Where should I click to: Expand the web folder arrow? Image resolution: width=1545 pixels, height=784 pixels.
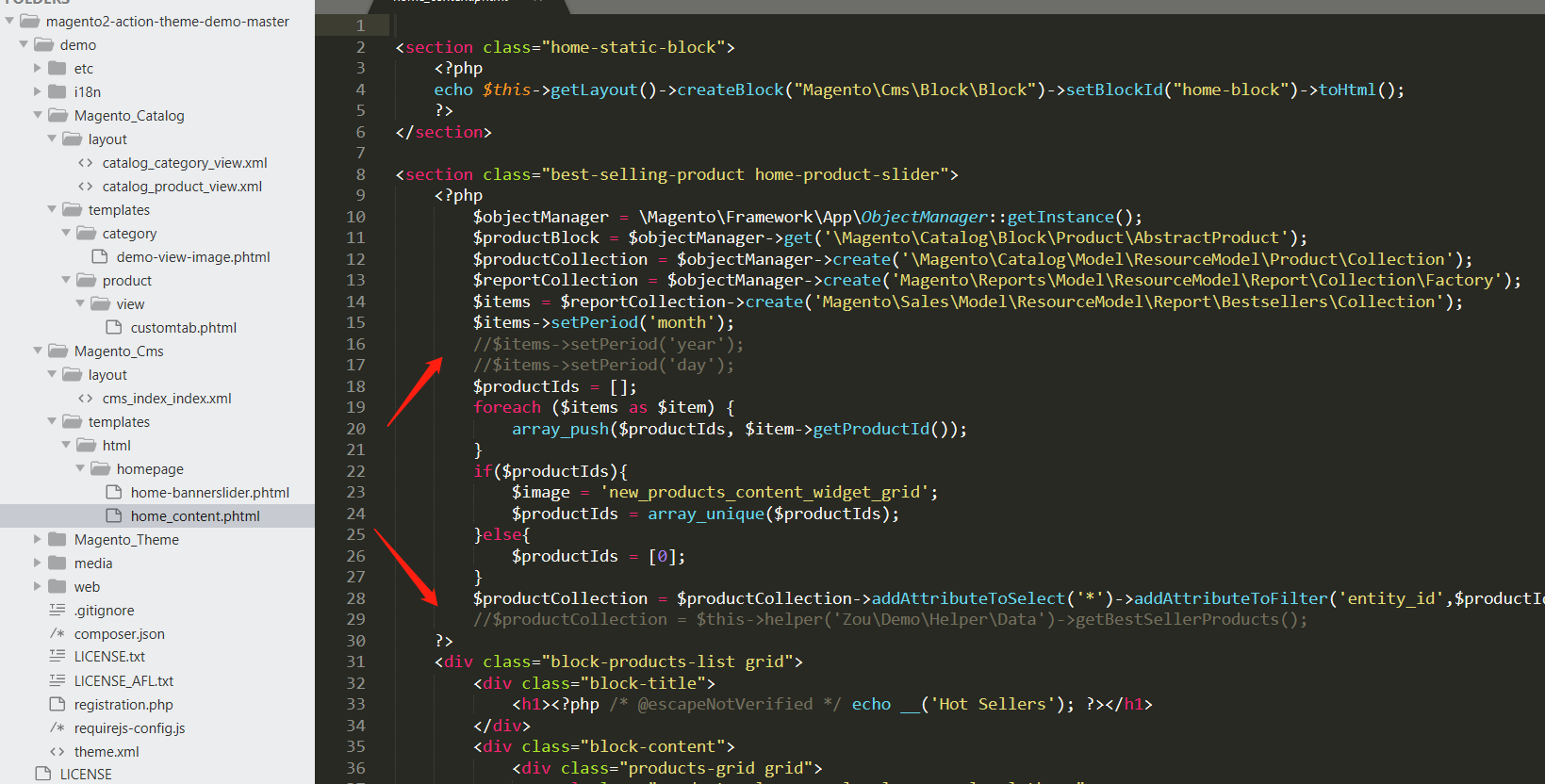point(38,586)
